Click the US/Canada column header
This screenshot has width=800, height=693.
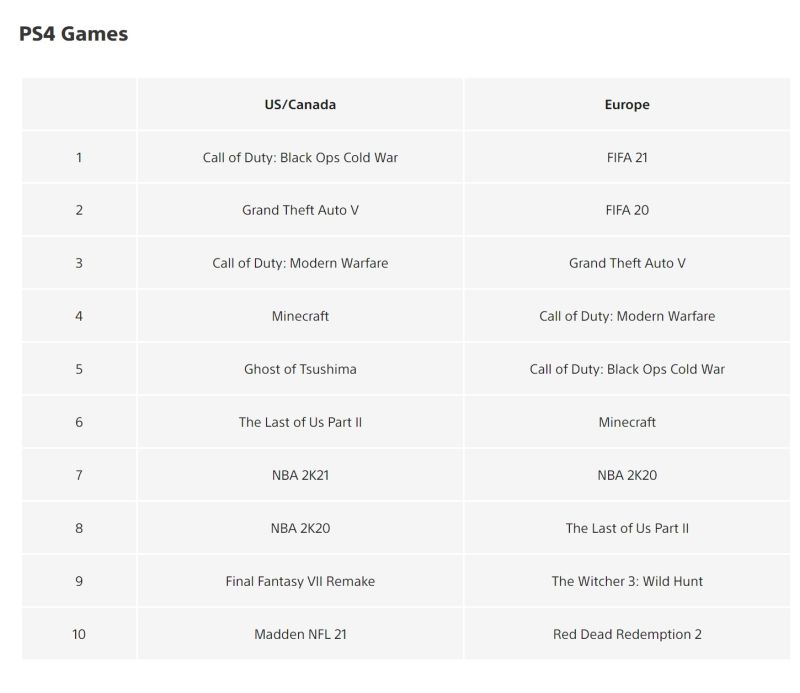coord(300,104)
